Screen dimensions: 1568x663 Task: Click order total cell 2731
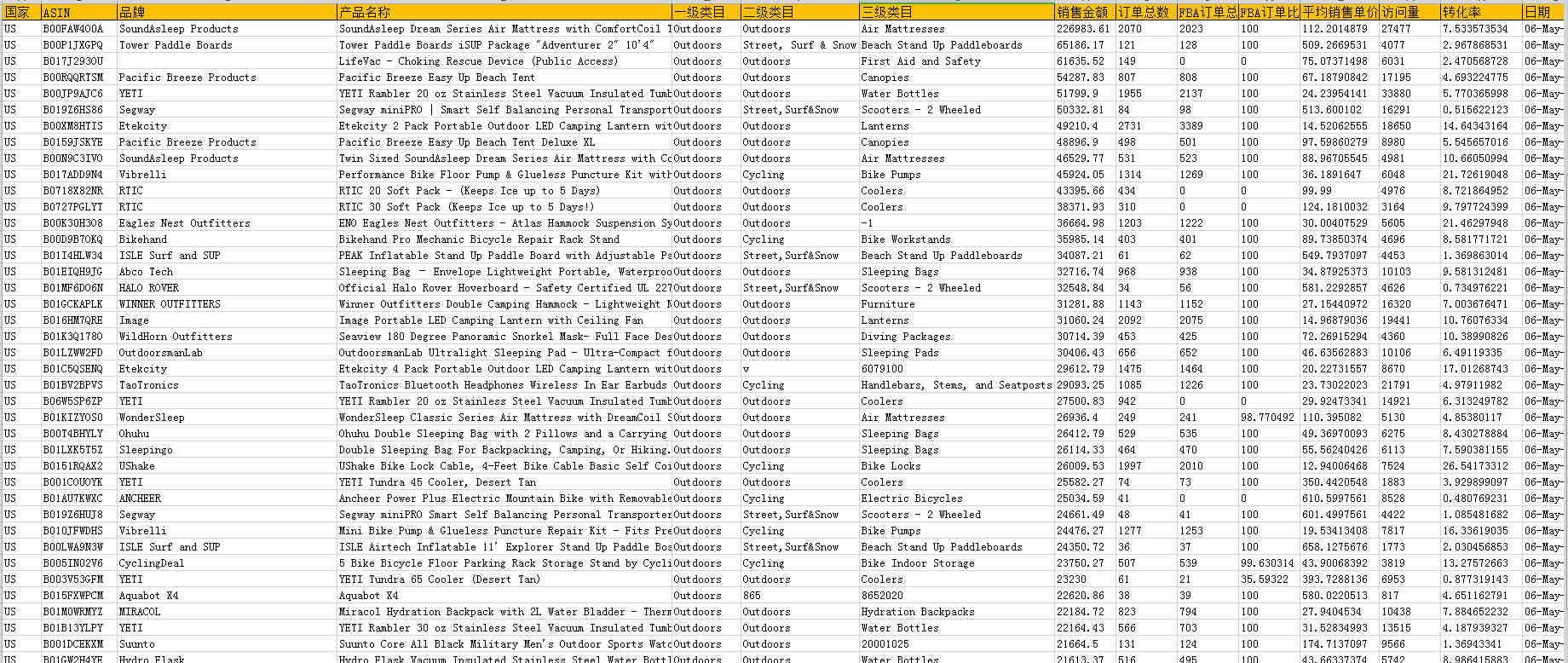click(x=1146, y=126)
